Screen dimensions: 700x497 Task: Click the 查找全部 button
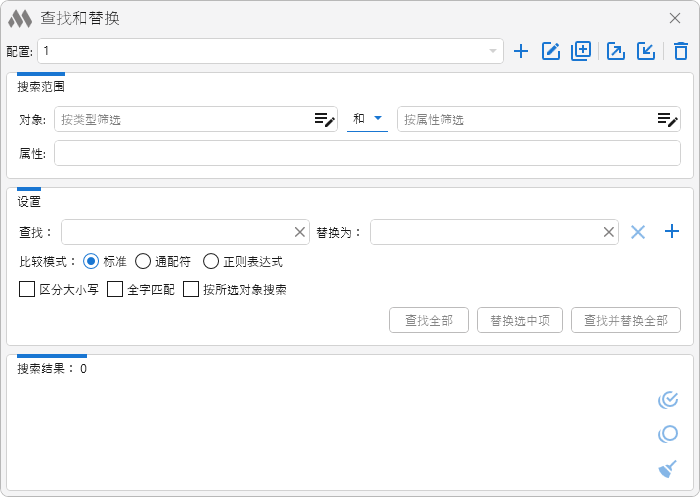point(429,320)
